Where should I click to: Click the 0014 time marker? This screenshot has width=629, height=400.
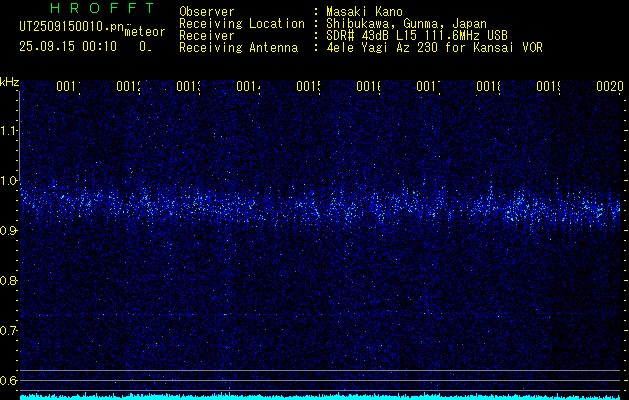[248, 86]
